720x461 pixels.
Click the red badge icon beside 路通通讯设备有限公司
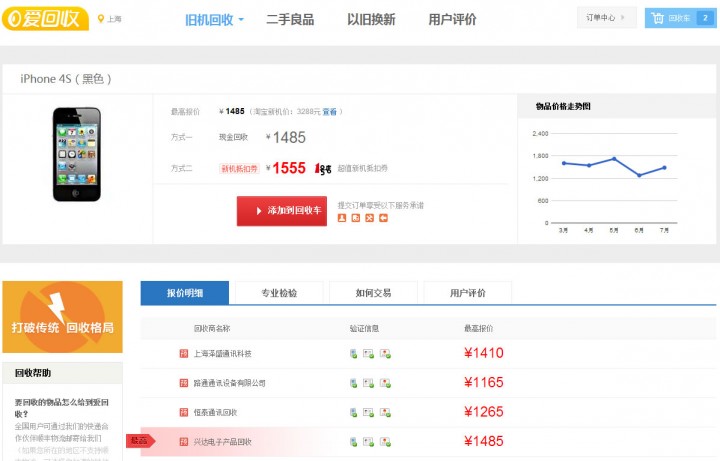tap(184, 383)
